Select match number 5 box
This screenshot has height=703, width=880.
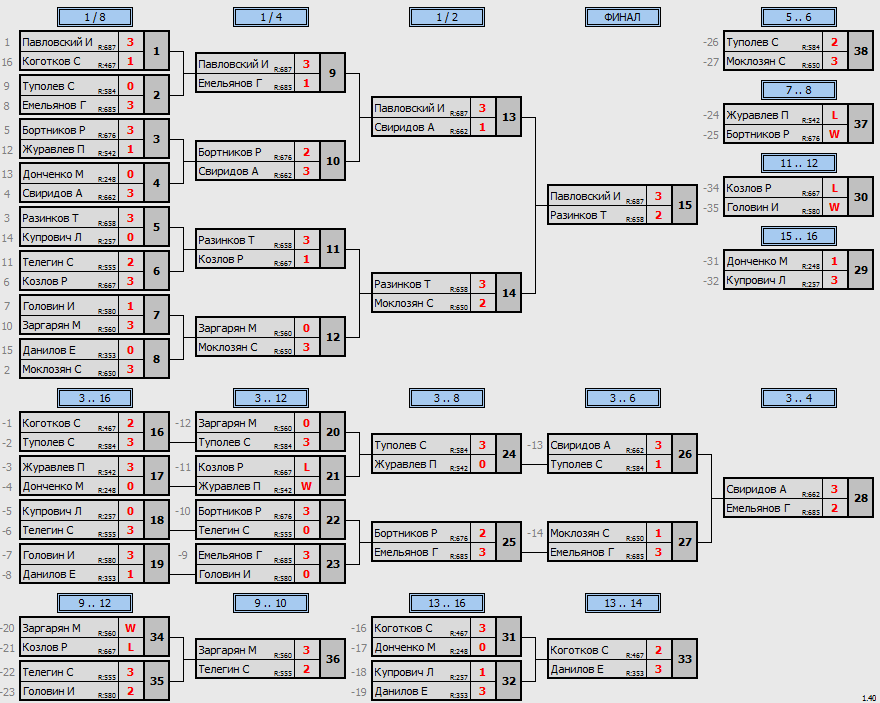click(157, 227)
